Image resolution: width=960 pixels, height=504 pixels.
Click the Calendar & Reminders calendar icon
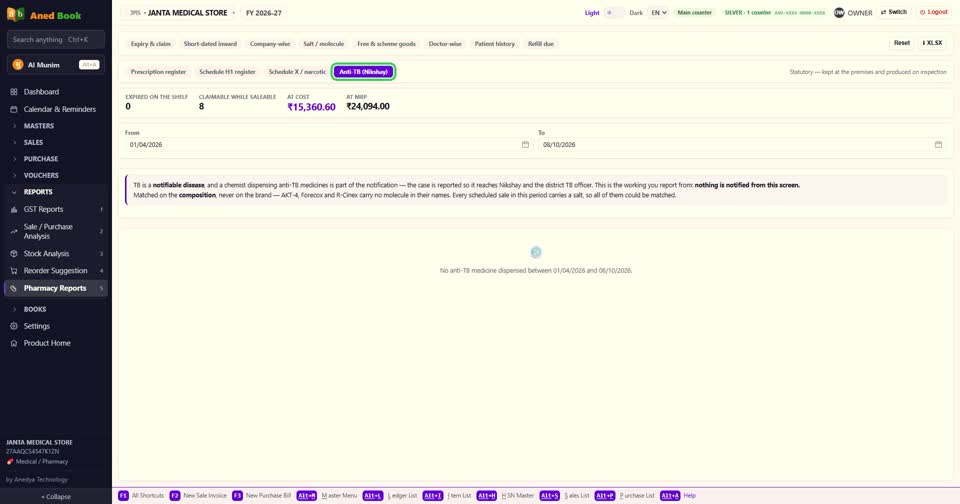point(13,109)
